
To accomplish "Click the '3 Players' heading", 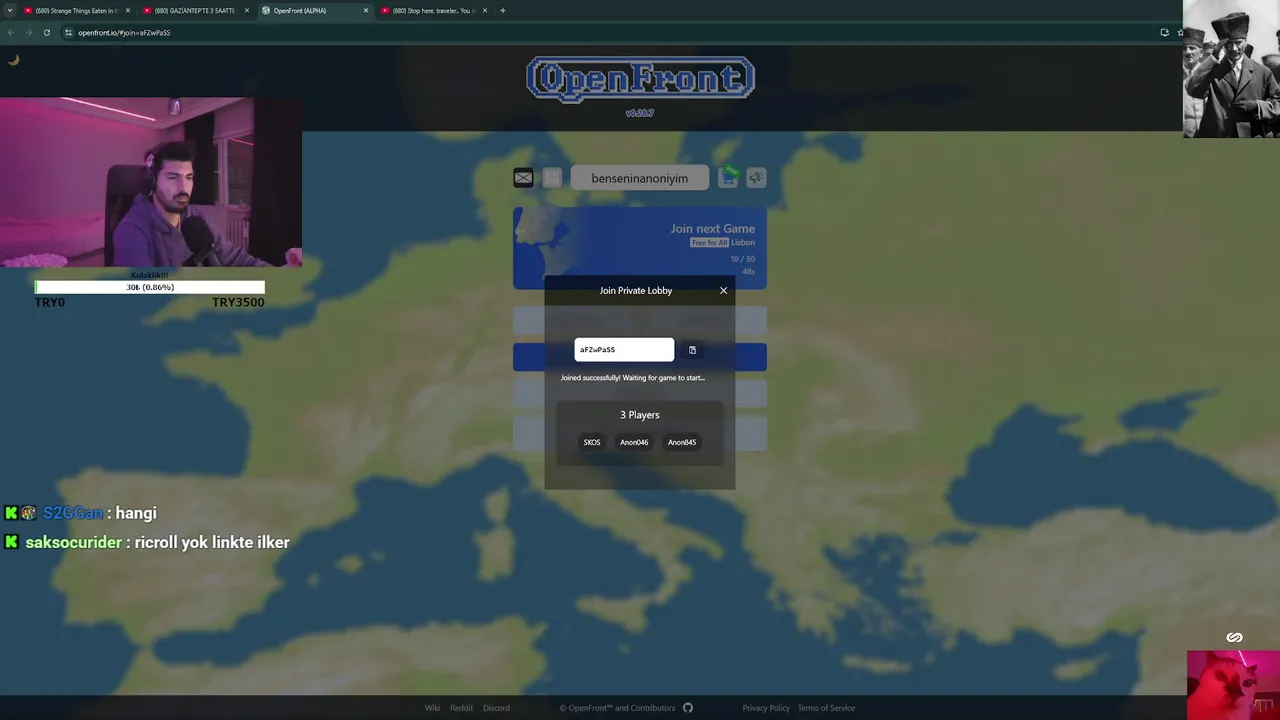I will pos(640,415).
